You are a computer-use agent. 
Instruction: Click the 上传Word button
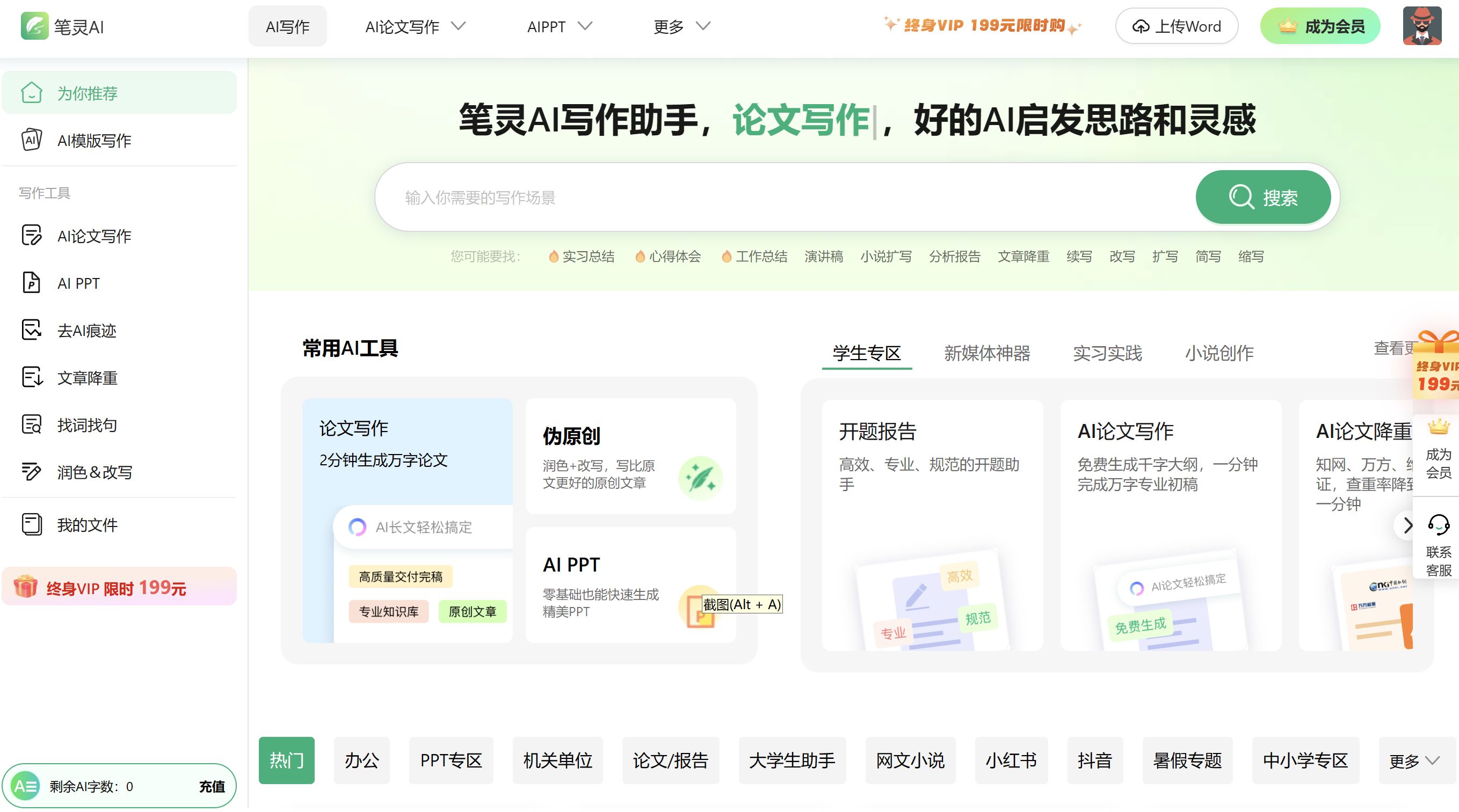[x=1177, y=26]
